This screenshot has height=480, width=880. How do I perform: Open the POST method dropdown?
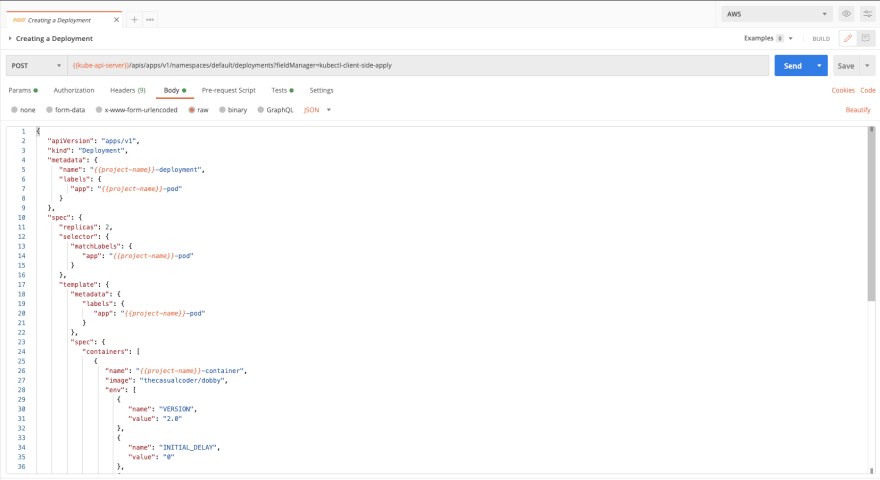tap(36, 66)
